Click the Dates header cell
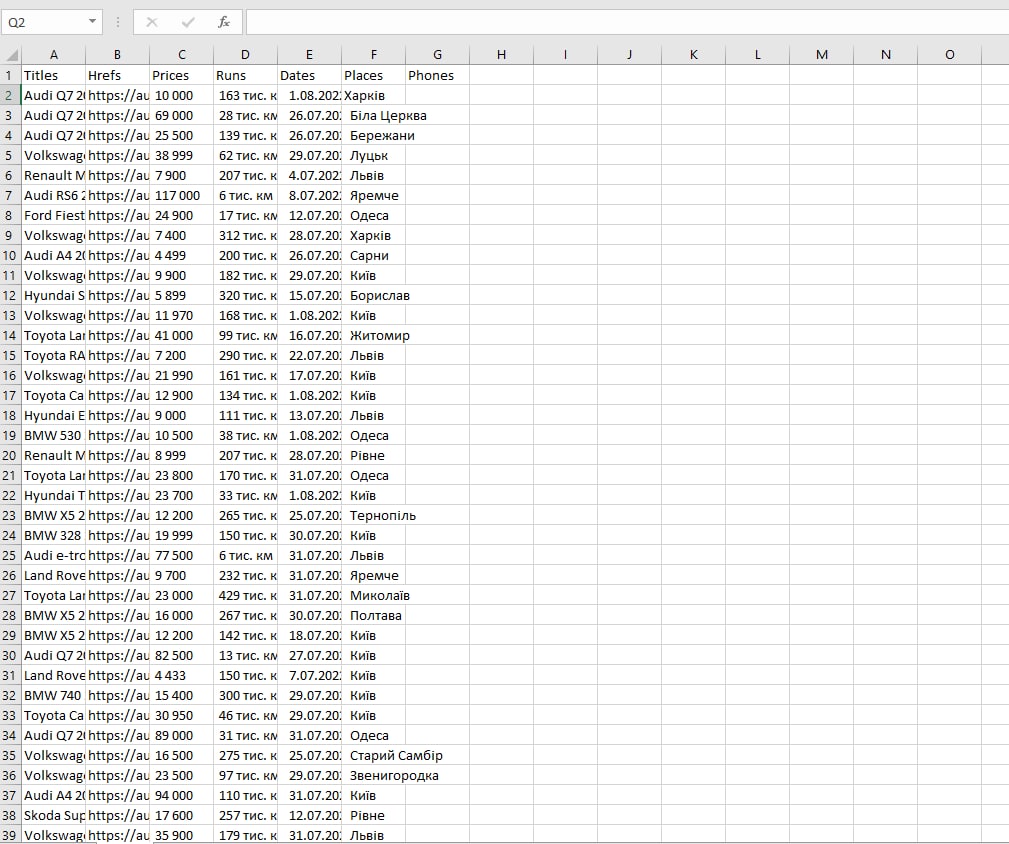The height and width of the screenshot is (844, 1009). [x=310, y=75]
